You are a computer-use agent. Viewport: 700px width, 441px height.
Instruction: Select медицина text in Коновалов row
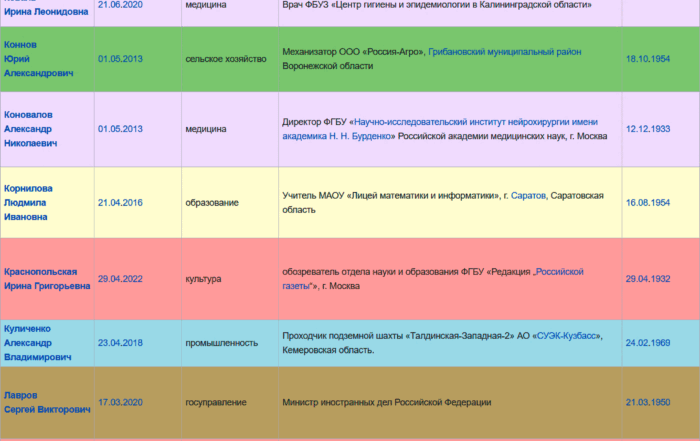(206, 129)
